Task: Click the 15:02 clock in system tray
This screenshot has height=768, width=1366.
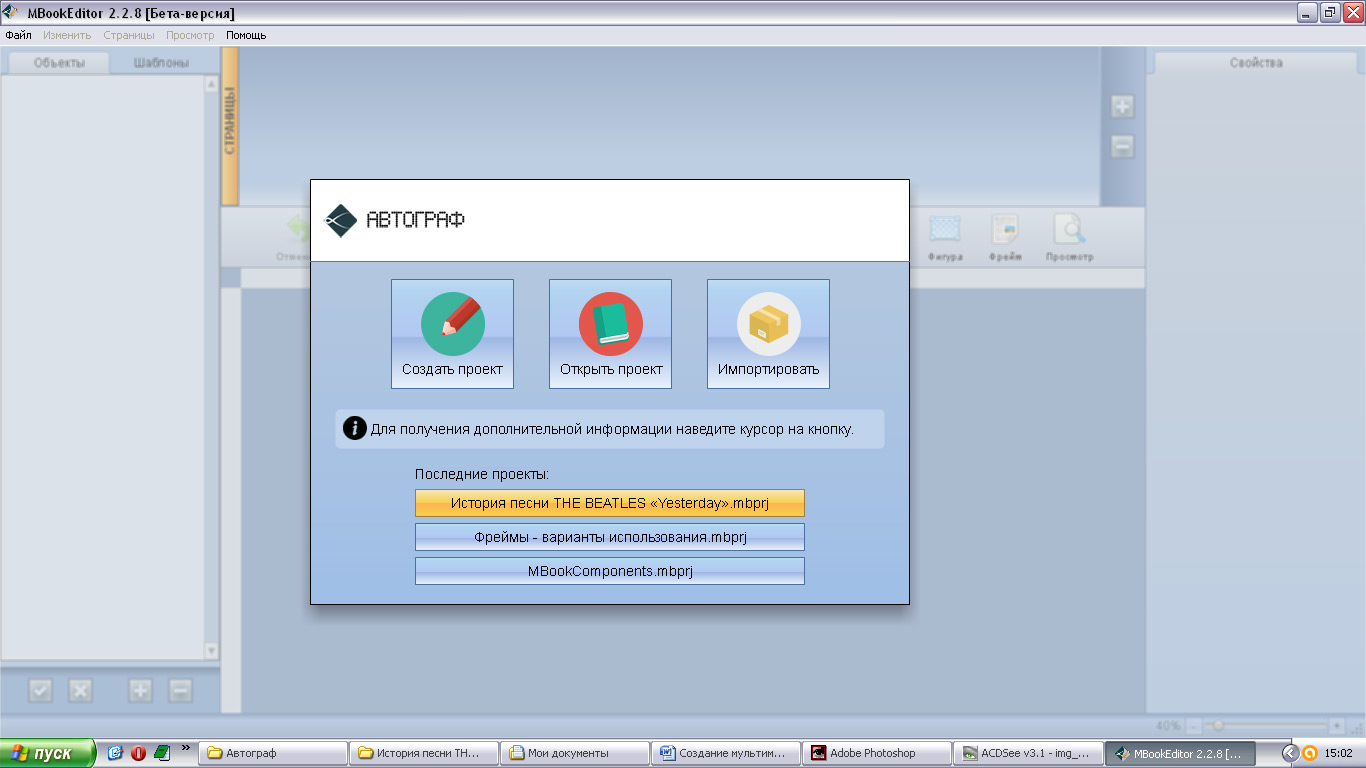Action: pos(1338,753)
